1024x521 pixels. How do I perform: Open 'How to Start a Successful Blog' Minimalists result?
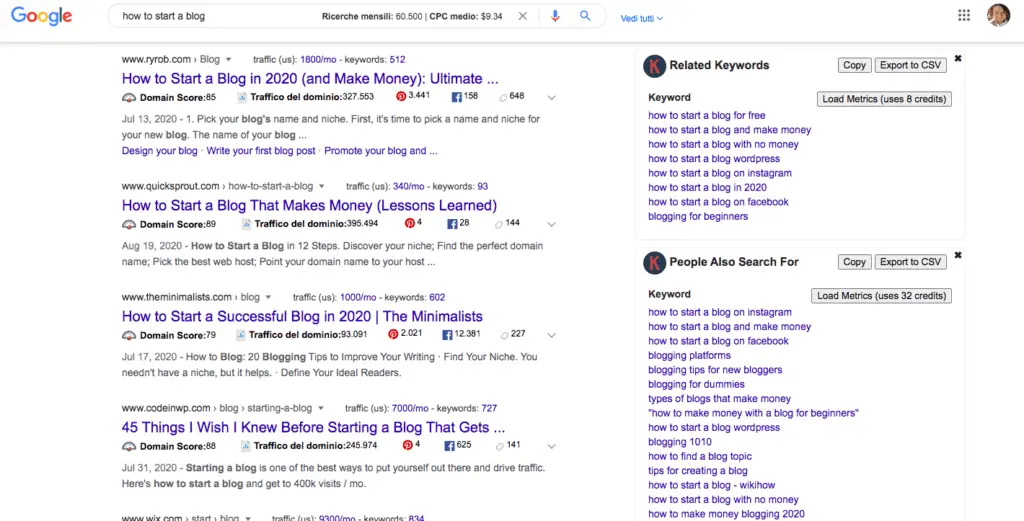[x=302, y=316]
